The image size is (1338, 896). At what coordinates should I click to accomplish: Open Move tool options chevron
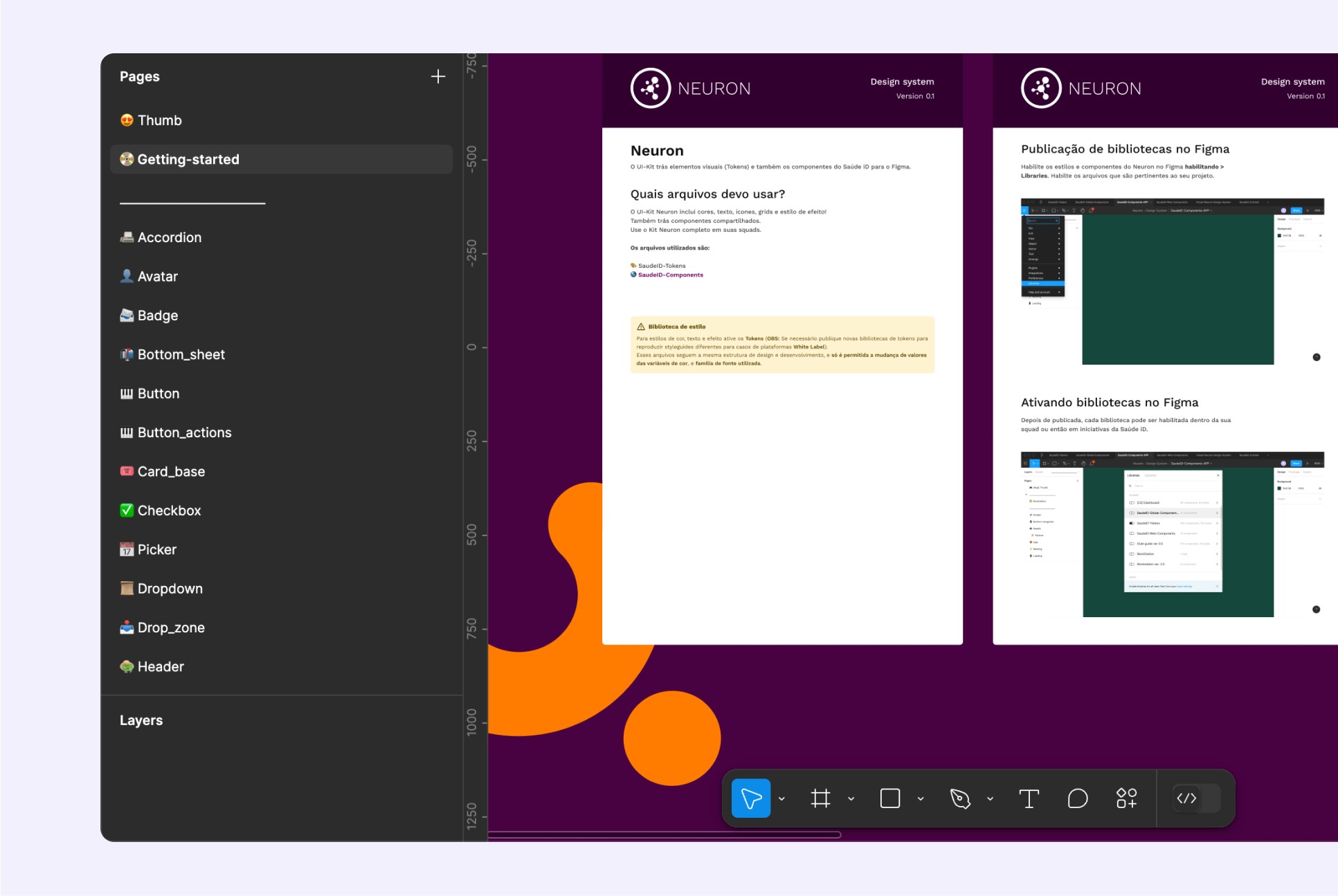point(782,798)
